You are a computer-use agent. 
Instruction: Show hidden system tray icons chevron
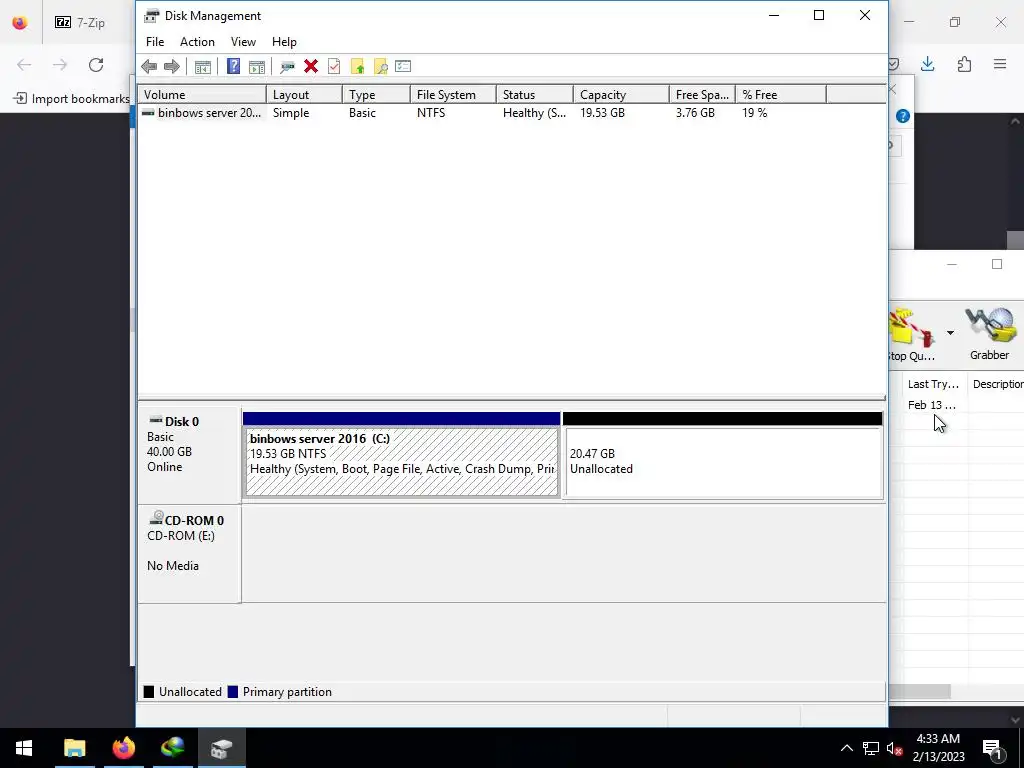[846, 748]
